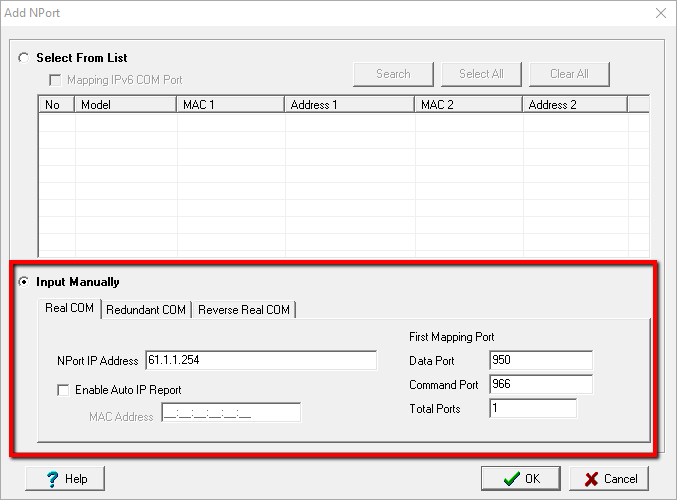Screen dimensions: 677x500
Task: Select the 'Input Manually' radio option
Action: pyautogui.click(x=24, y=282)
